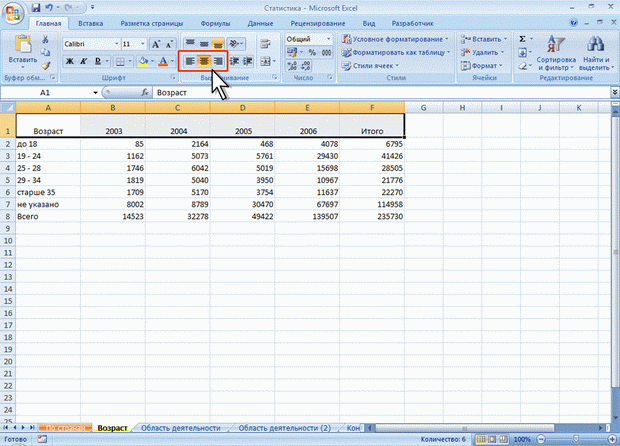Open the font size 11 dropdown

coord(143,44)
